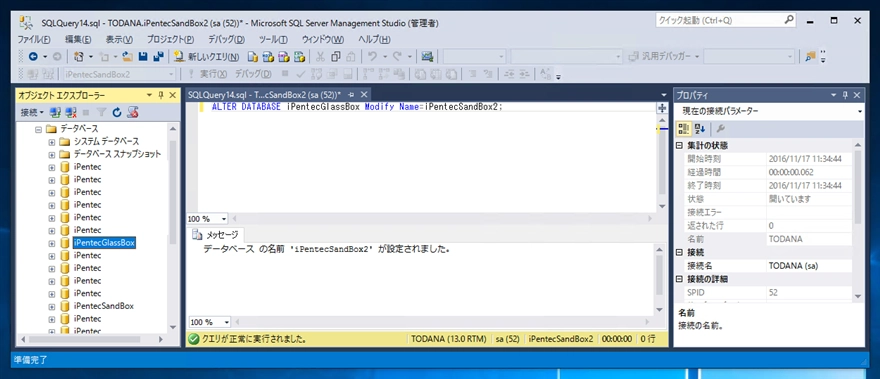Click the New Project icon in toolbar
Screen dimensions: 880x379
click(x=79, y=57)
